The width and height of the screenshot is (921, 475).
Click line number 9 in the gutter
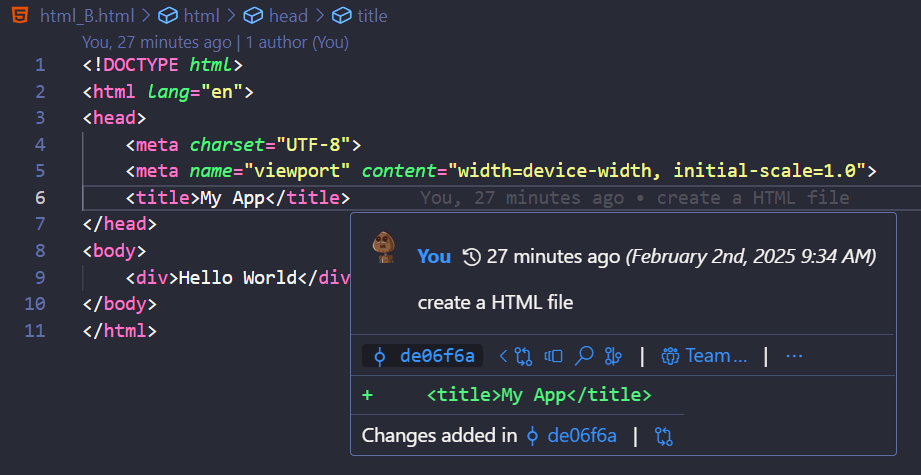(x=39, y=277)
